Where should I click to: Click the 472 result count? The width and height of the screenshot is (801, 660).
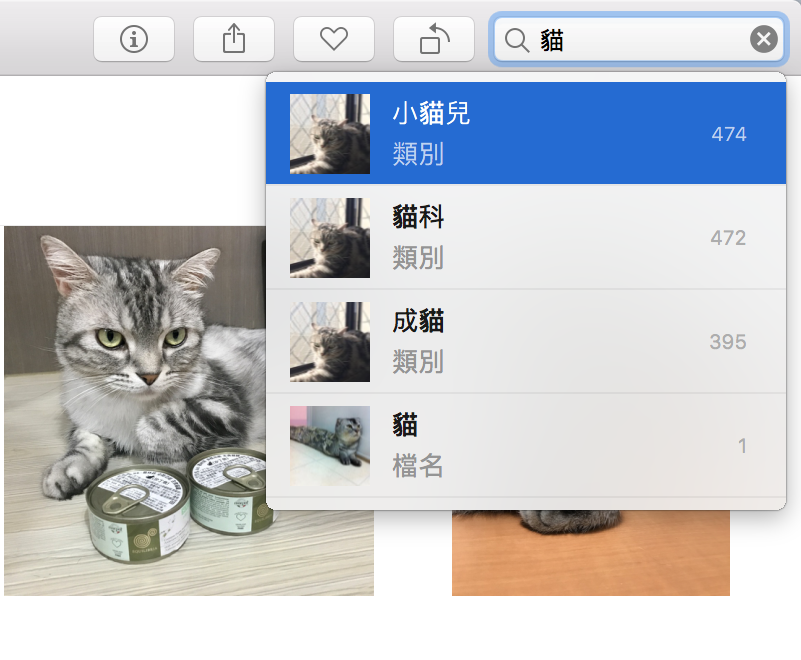[728, 238]
